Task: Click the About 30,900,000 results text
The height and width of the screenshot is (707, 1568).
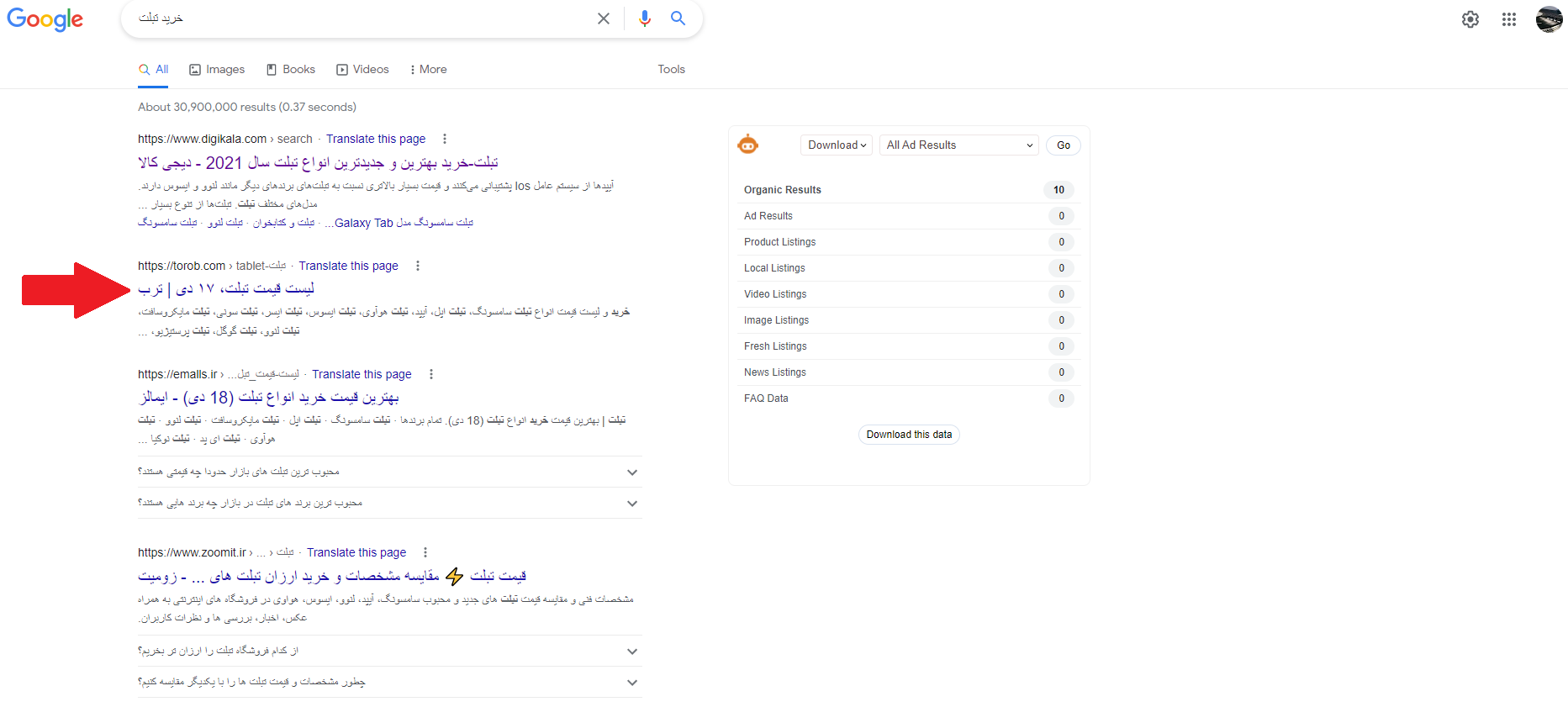Action: click(x=247, y=107)
